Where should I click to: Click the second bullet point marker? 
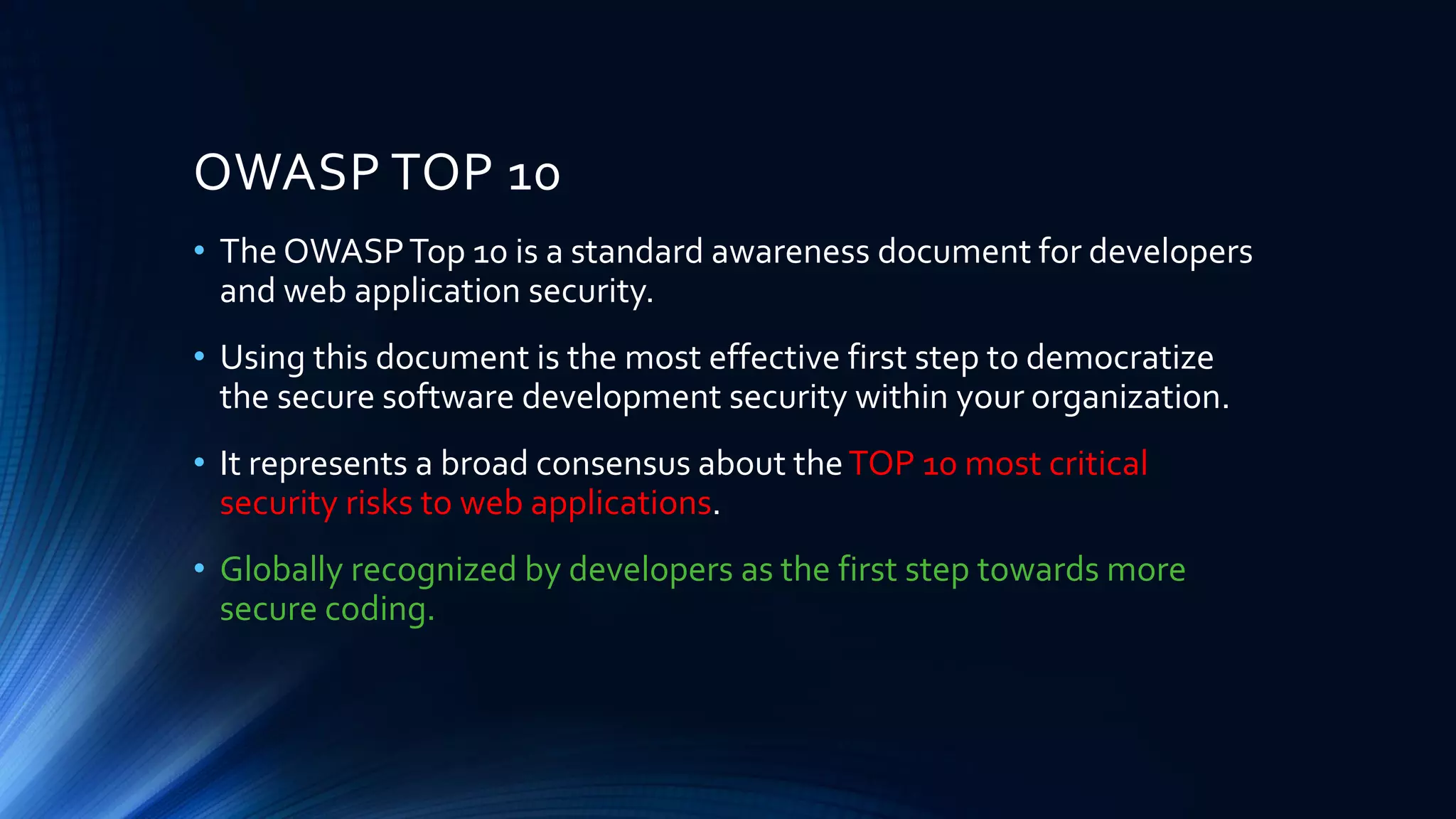(200, 356)
